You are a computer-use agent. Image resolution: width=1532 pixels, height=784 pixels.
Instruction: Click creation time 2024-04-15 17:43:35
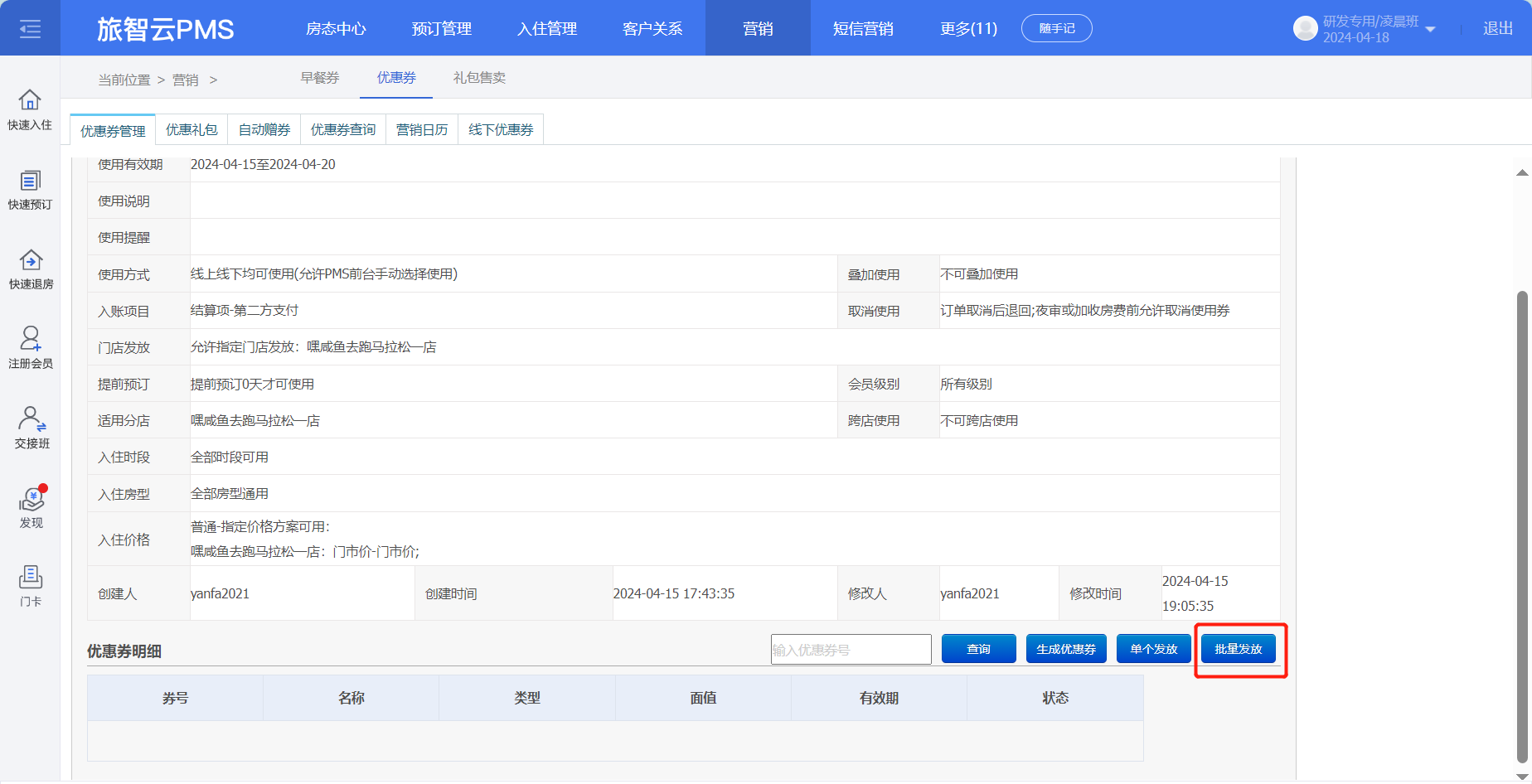tap(674, 593)
